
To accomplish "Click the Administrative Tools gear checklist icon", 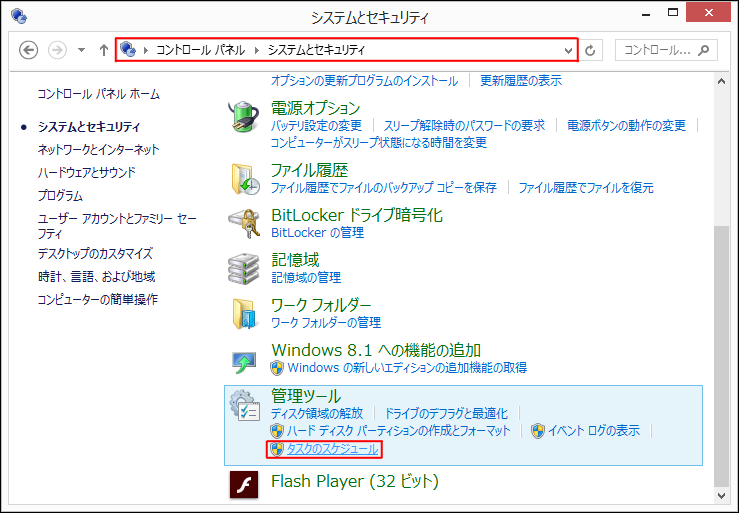I will click(x=245, y=405).
